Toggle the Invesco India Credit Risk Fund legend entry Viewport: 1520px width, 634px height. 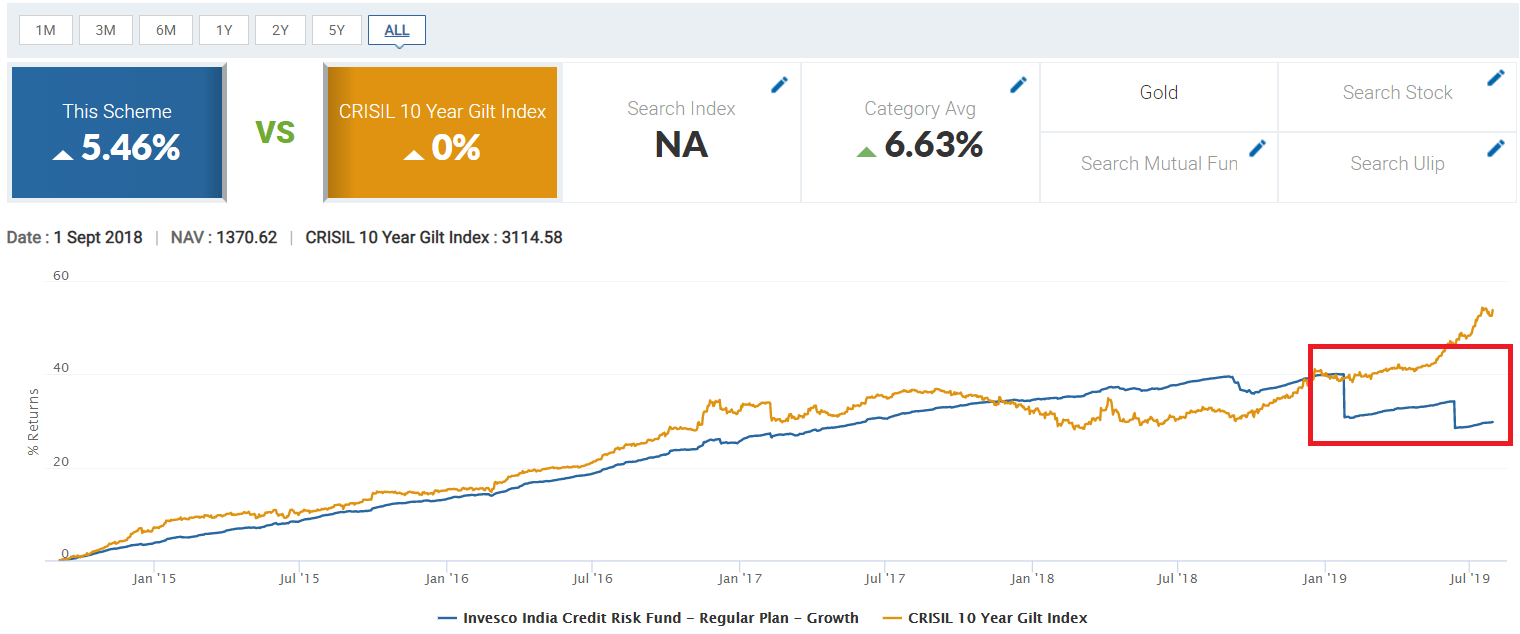[660, 618]
